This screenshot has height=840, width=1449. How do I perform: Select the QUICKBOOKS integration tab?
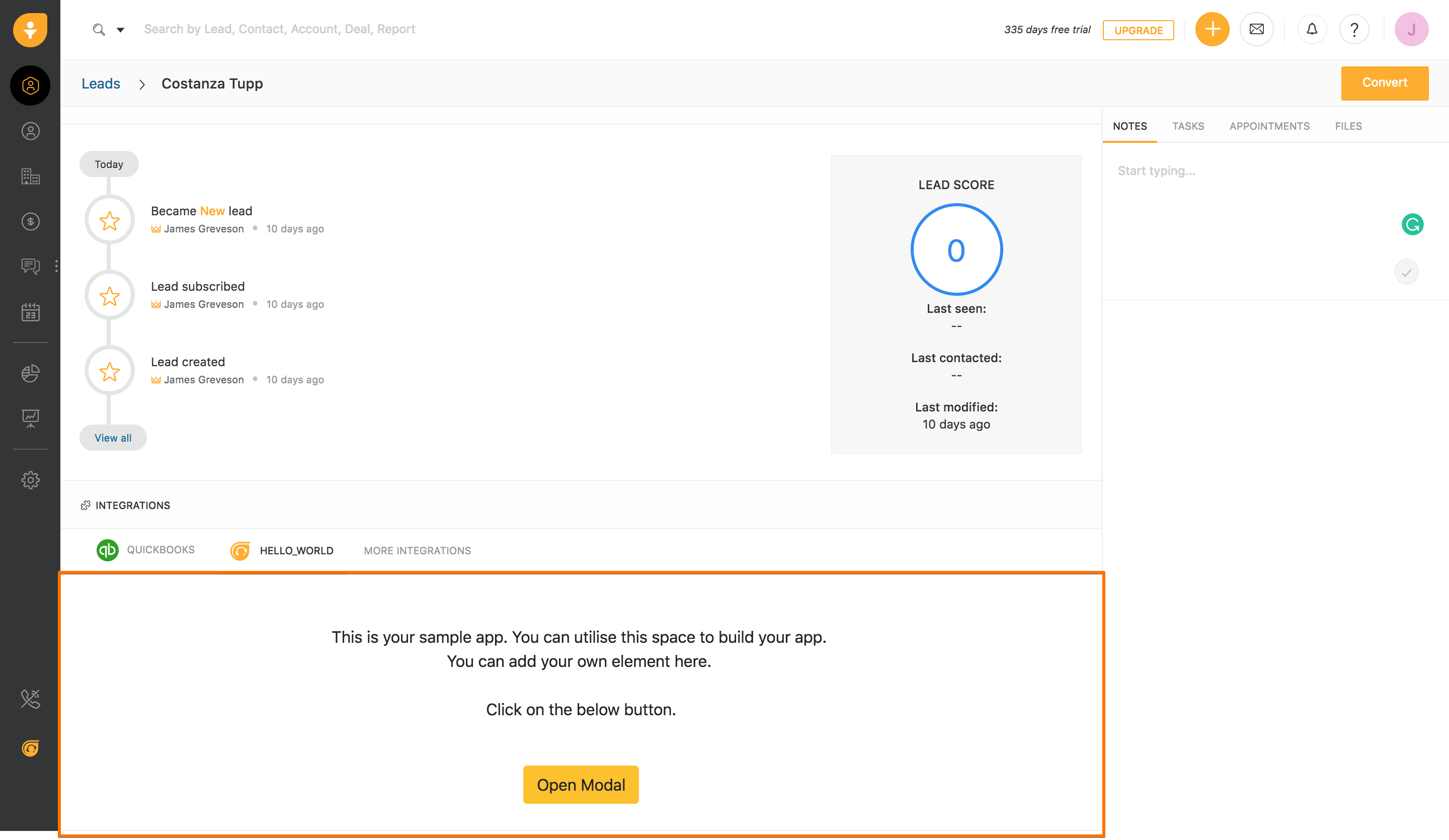pos(146,550)
